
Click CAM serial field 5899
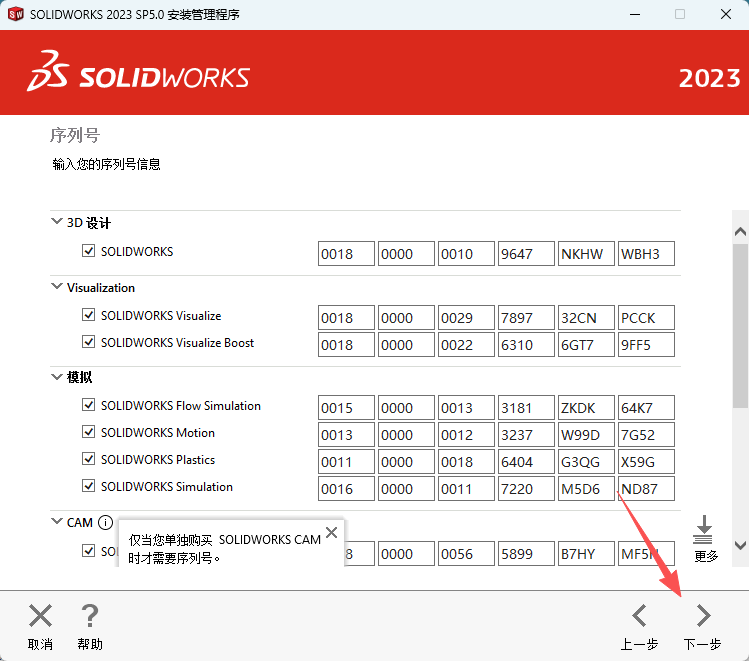pos(526,554)
